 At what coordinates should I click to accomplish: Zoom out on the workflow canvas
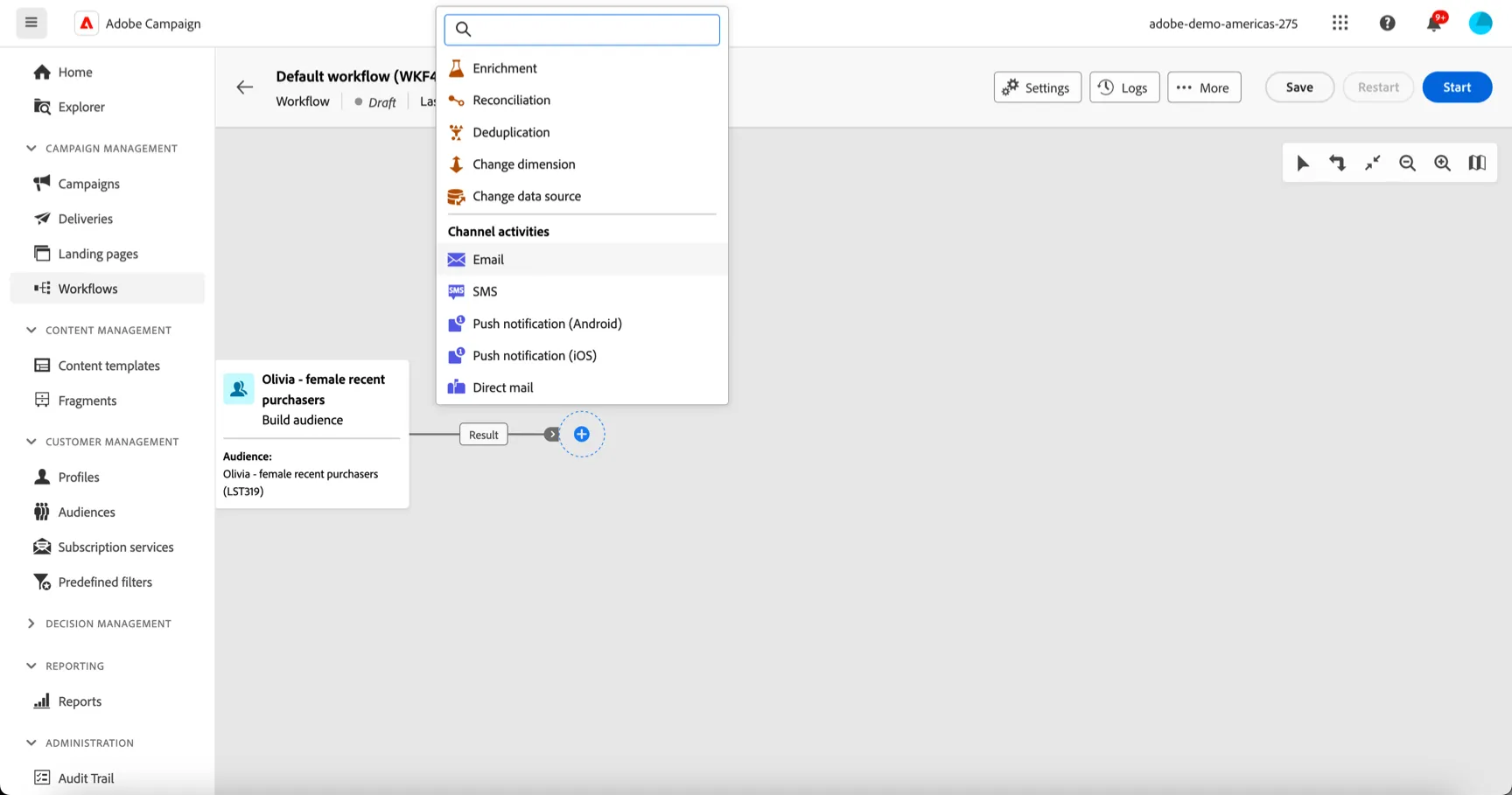(x=1407, y=163)
